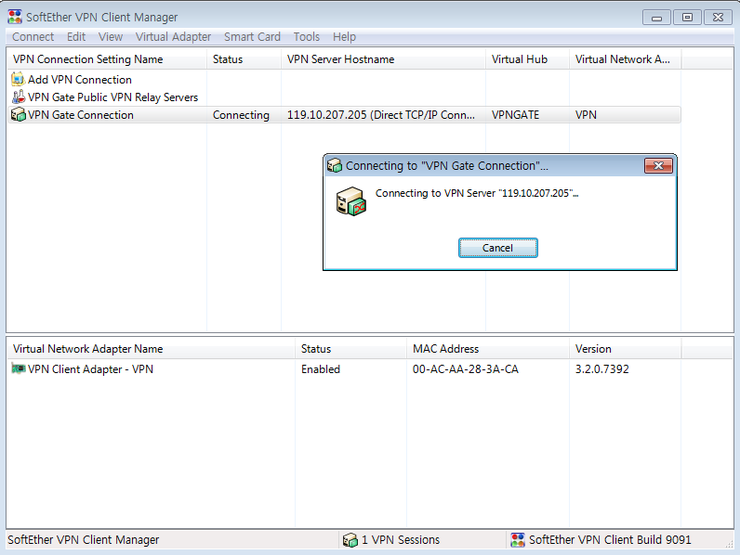This screenshot has width=740, height=555.
Task: Click the 119.10.207.205 hostname cell
Action: tap(381, 115)
